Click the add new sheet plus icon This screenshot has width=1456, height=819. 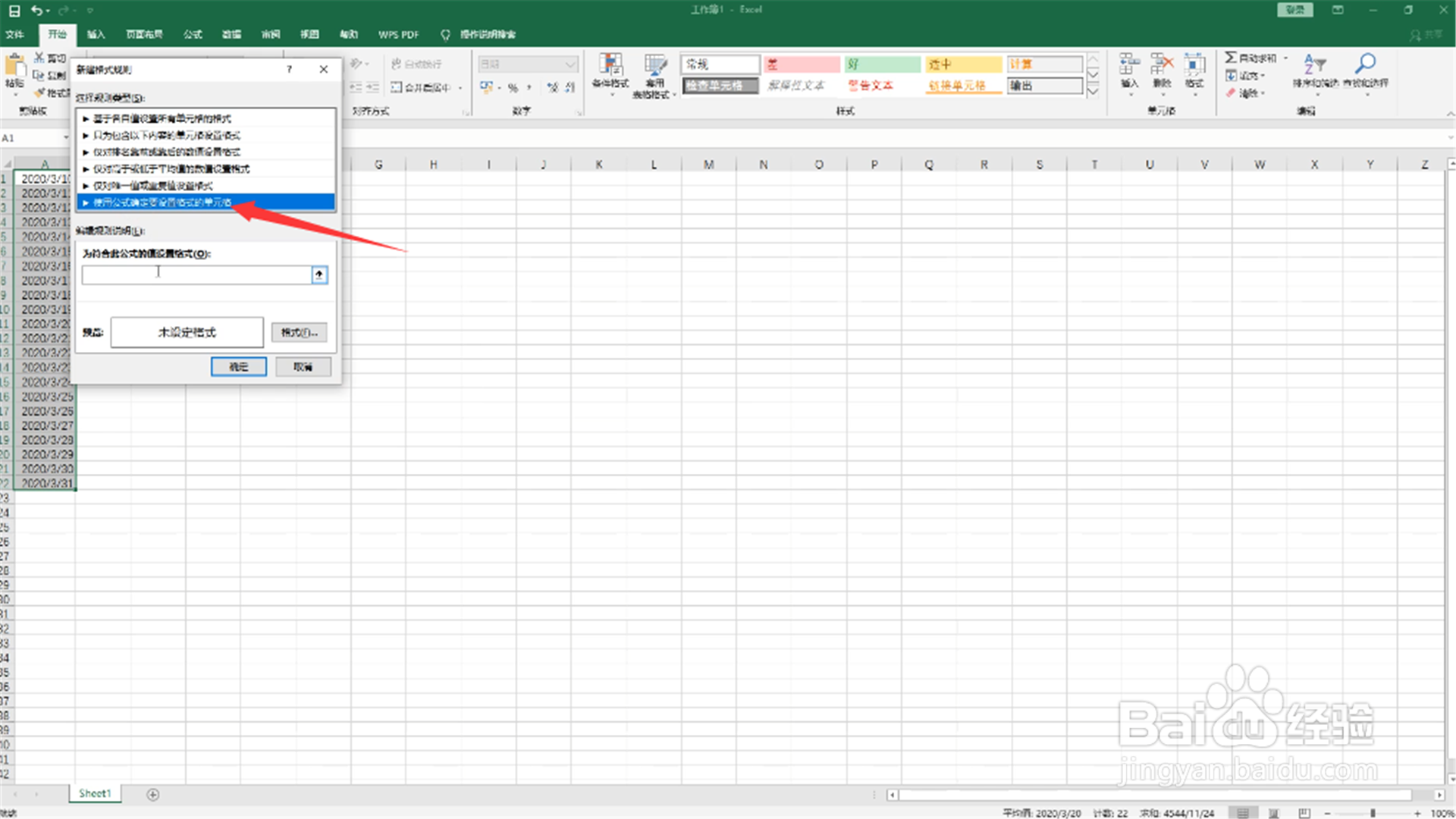152,794
